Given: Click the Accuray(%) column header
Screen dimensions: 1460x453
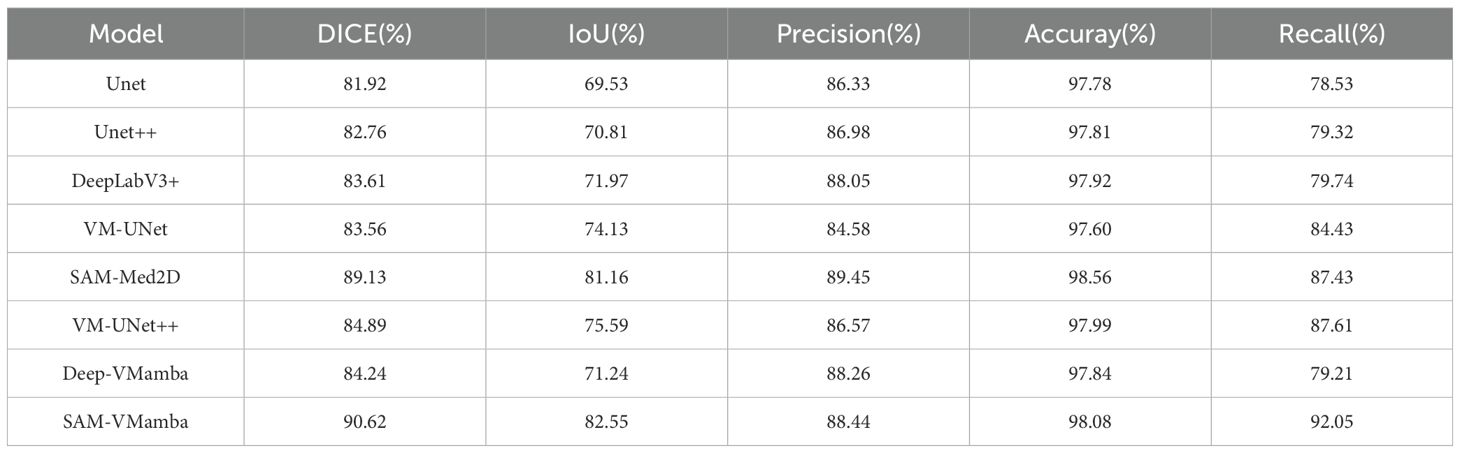Looking at the screenshot, I should [1089, 34].
